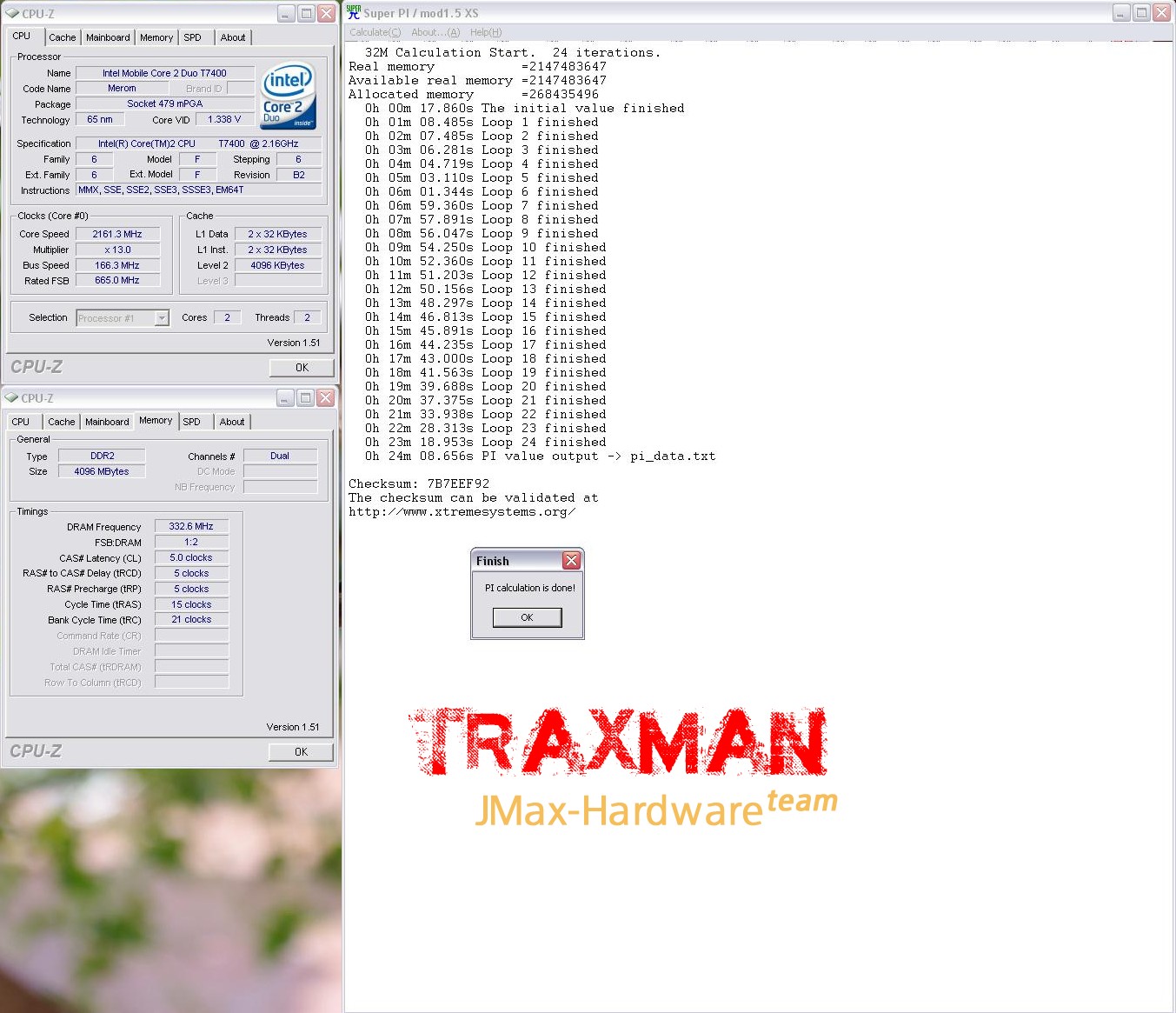
Task: Click OK in top CPU-Z window
Action: tap(302, 368)
